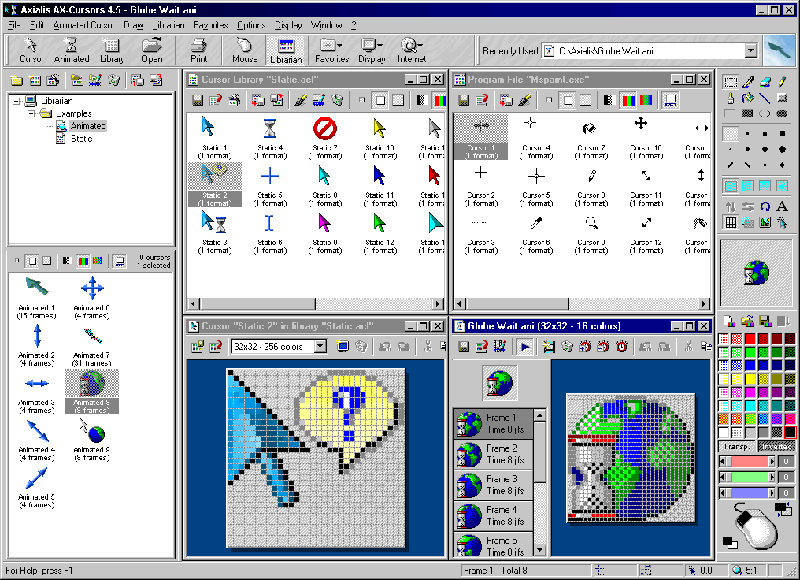This screenshot has width=800, height=580.
Task: Open the File menu
Action: coord(14,24)
